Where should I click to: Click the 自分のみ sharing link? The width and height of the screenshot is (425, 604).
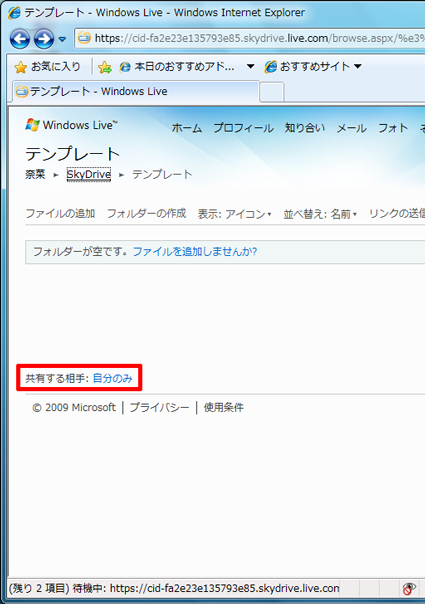point(113,378)
